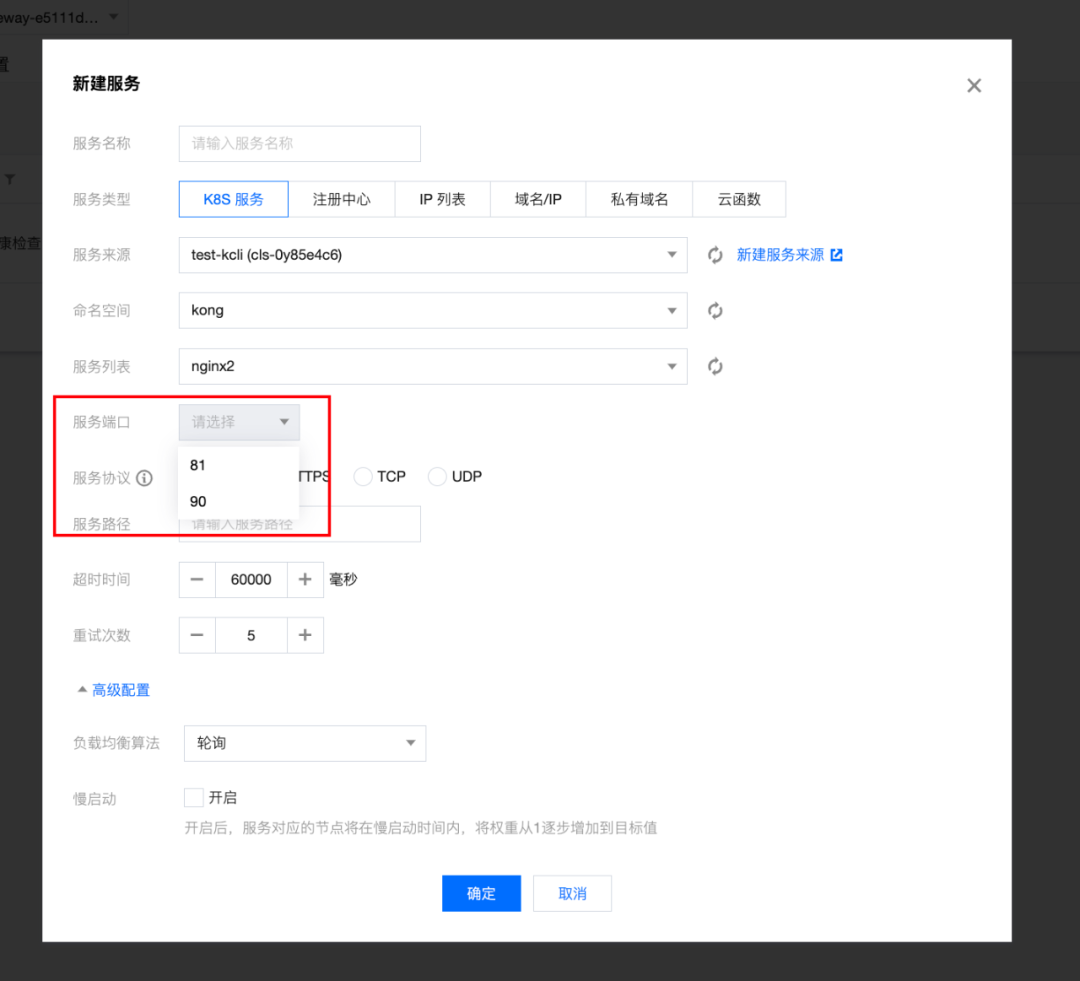Select the UDP protocol radio button

[x=437, y=477]
